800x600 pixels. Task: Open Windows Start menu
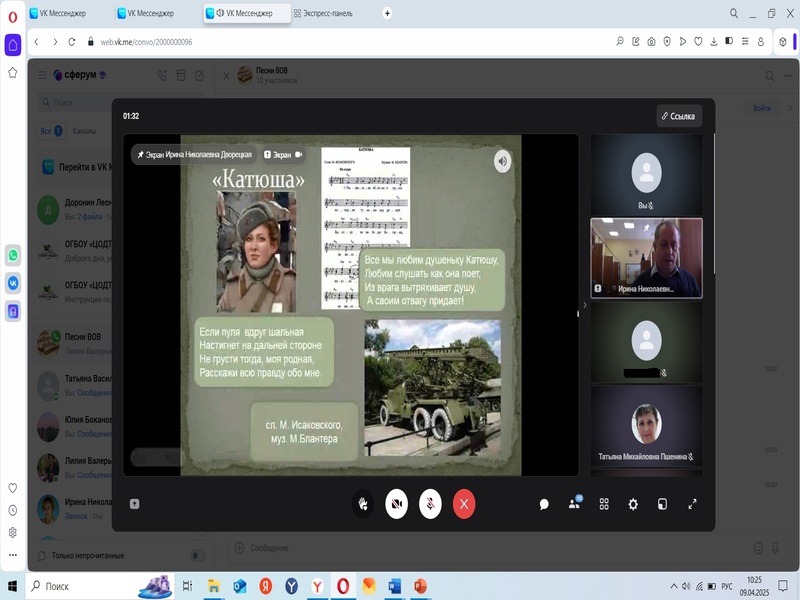click(x=12, y=586)
